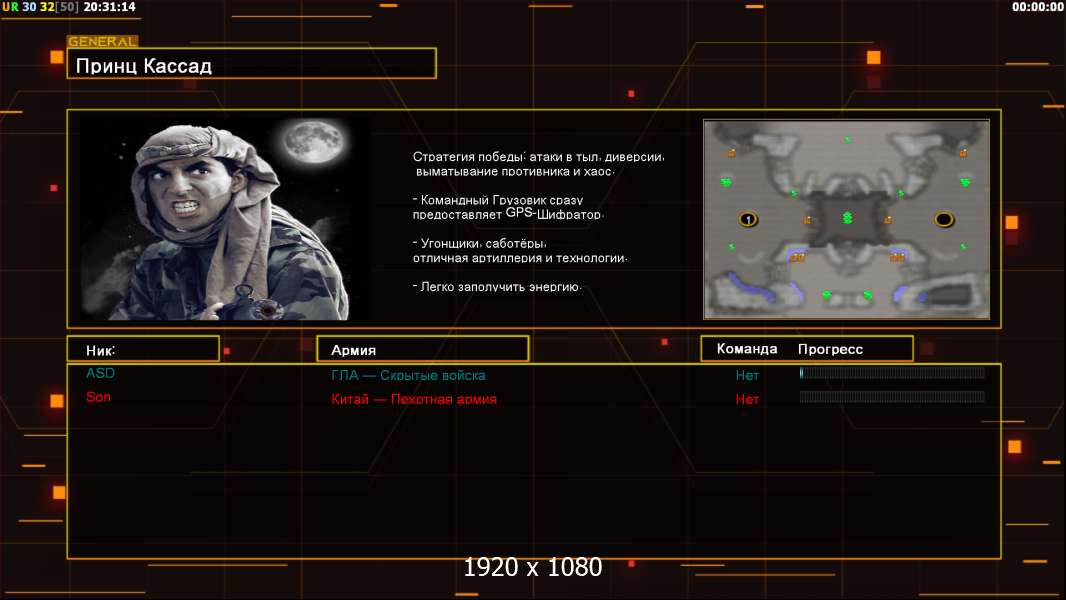Select the 'Прогресс' column header
The height and width of the screenshot is (600, 1066).
click(x=830, y=349)
